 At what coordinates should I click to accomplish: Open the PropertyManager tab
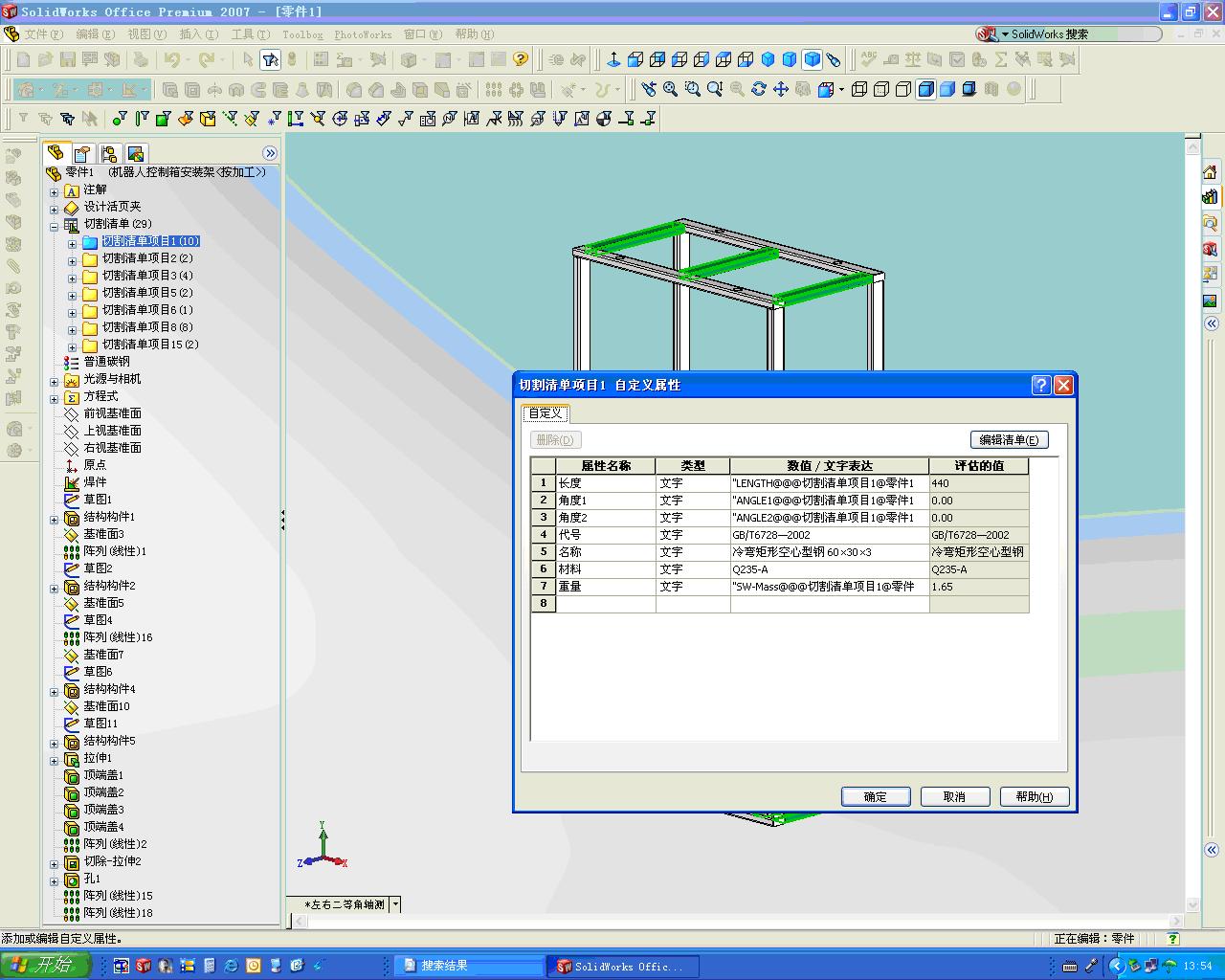click(82, 153)
